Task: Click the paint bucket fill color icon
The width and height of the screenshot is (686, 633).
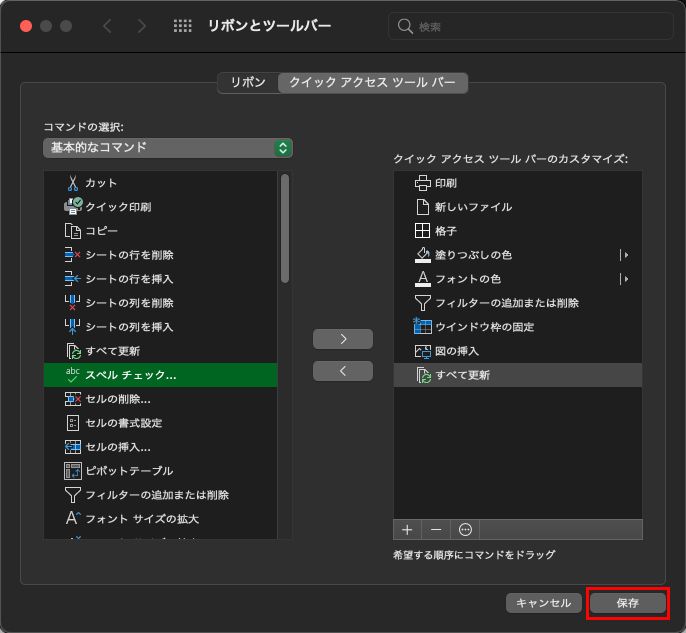Action: pyautogui.click(x=422, y=255)
